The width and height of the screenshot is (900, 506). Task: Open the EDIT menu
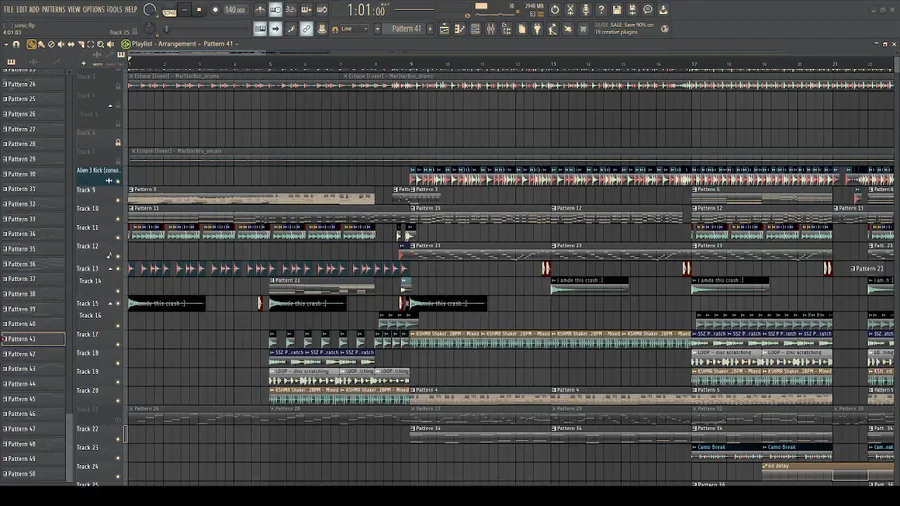coord(22,10)
